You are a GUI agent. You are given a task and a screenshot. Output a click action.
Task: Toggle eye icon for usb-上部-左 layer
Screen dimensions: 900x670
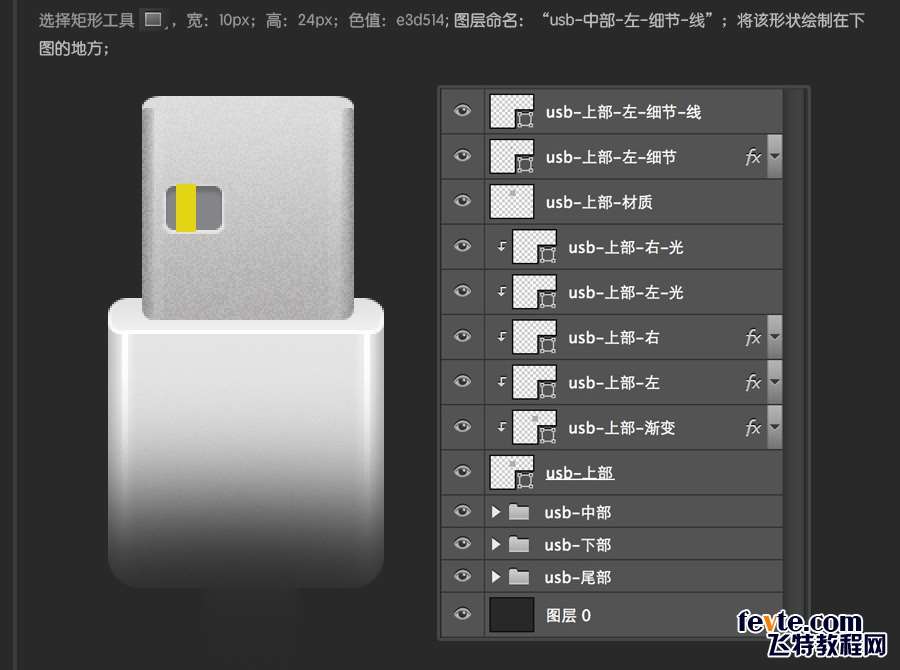coord(462,381)
